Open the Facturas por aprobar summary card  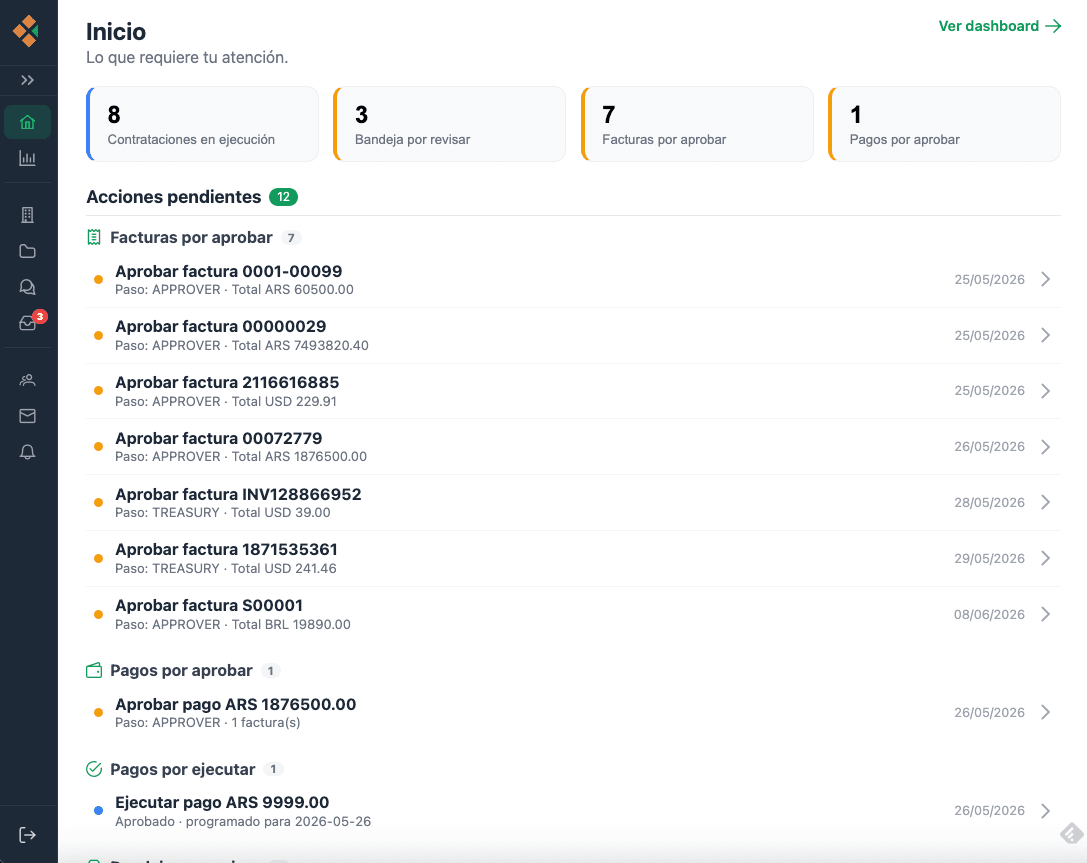point(697,124)
